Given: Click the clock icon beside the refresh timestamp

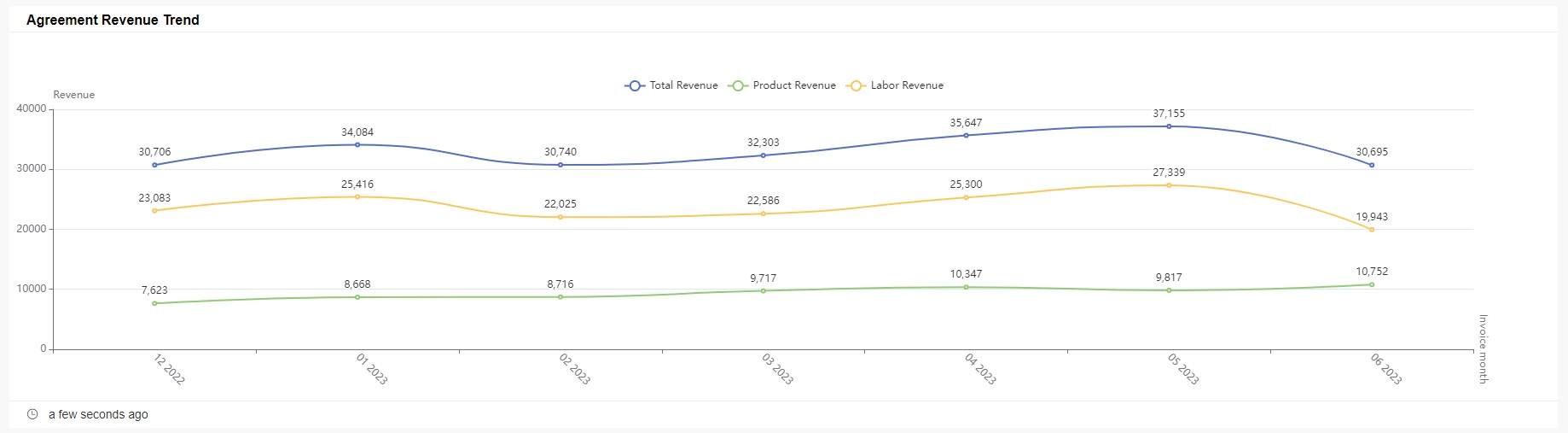Looking at the screenshot, I should [32, 414].
